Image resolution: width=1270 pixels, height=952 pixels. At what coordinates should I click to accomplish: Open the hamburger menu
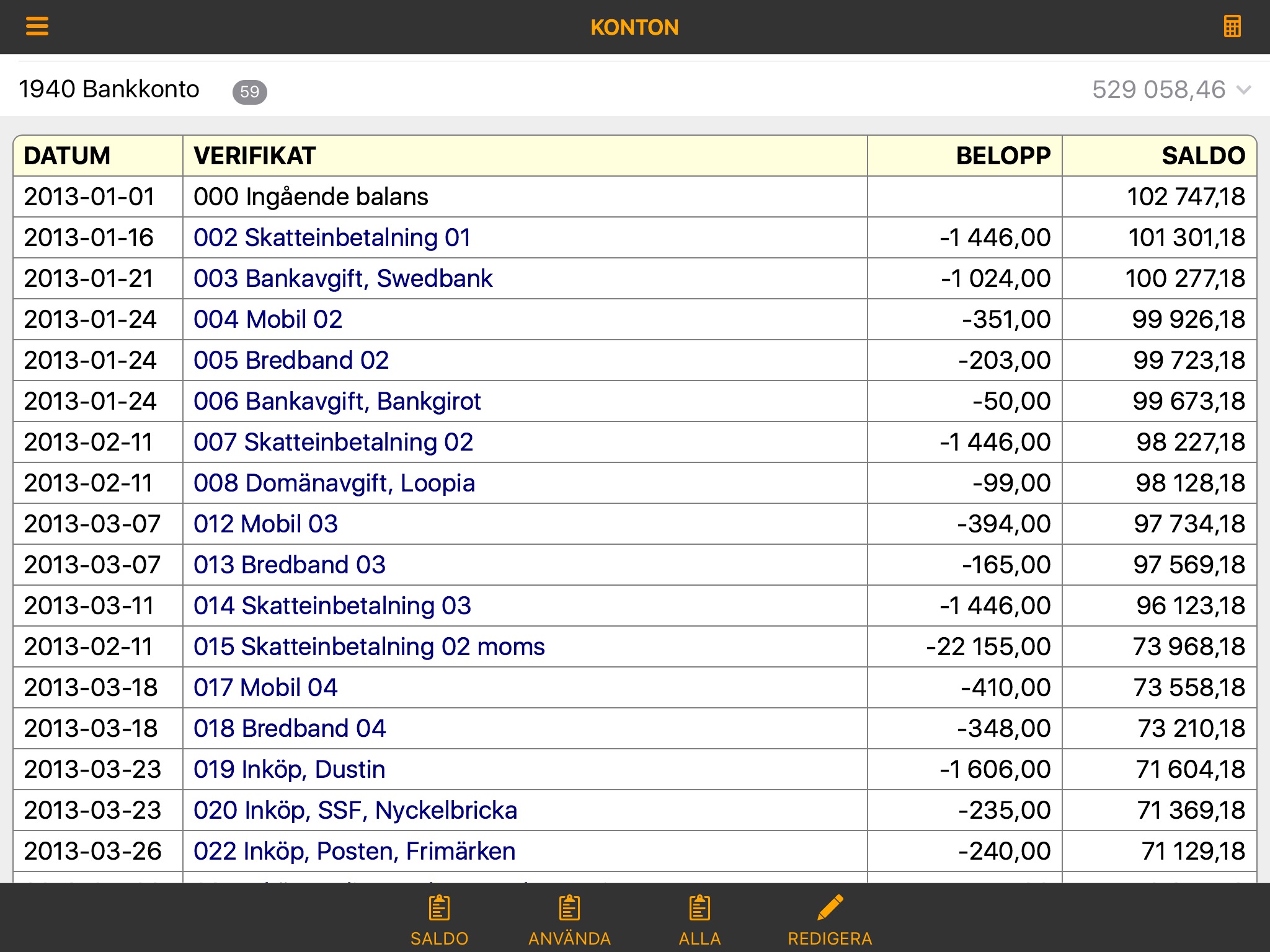pyautogui.click(x=37, y=27)
